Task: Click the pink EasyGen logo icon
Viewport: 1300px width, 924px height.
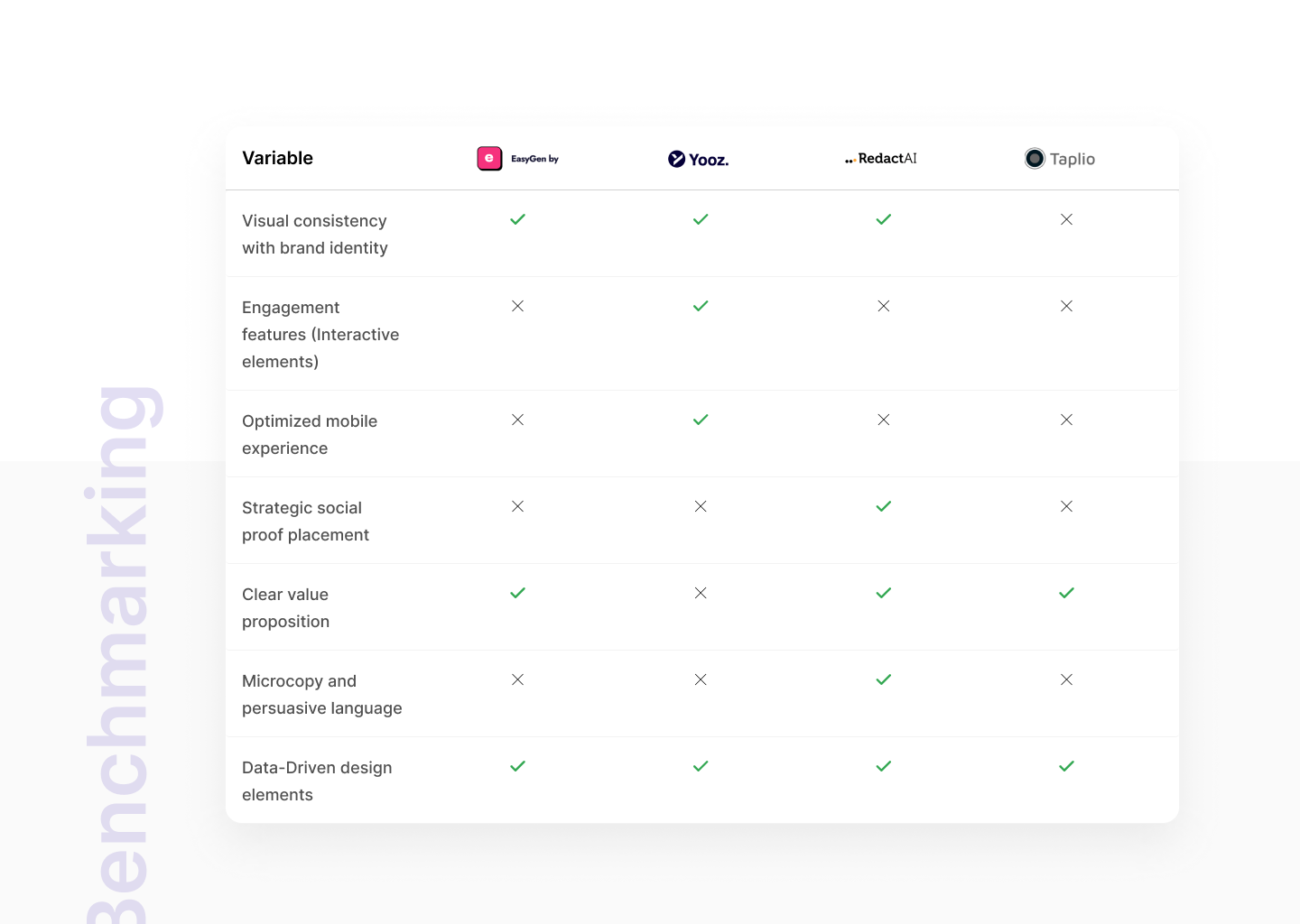Action: coord(489,159)
